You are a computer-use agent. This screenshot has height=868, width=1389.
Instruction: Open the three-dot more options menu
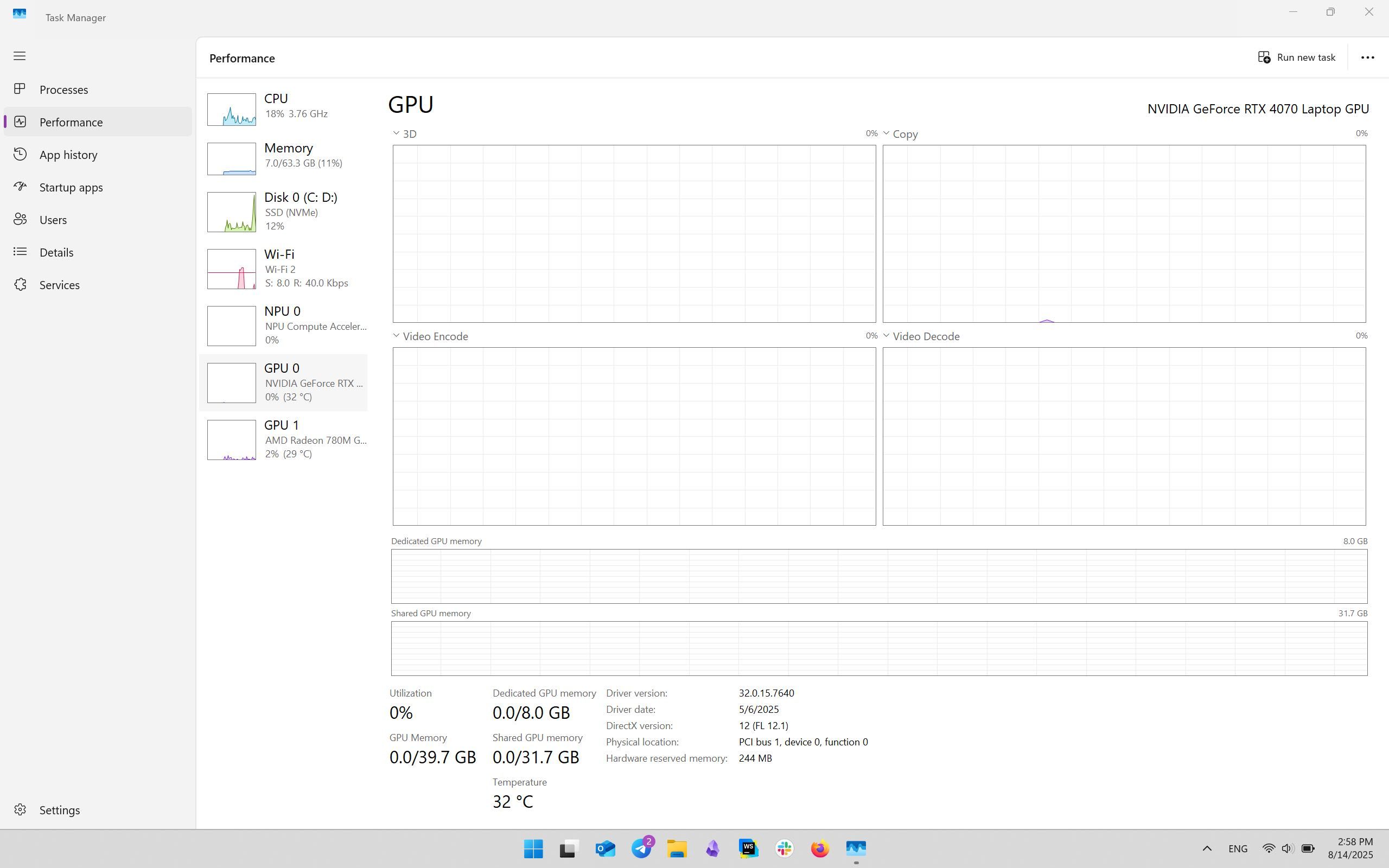[1368, 58]
